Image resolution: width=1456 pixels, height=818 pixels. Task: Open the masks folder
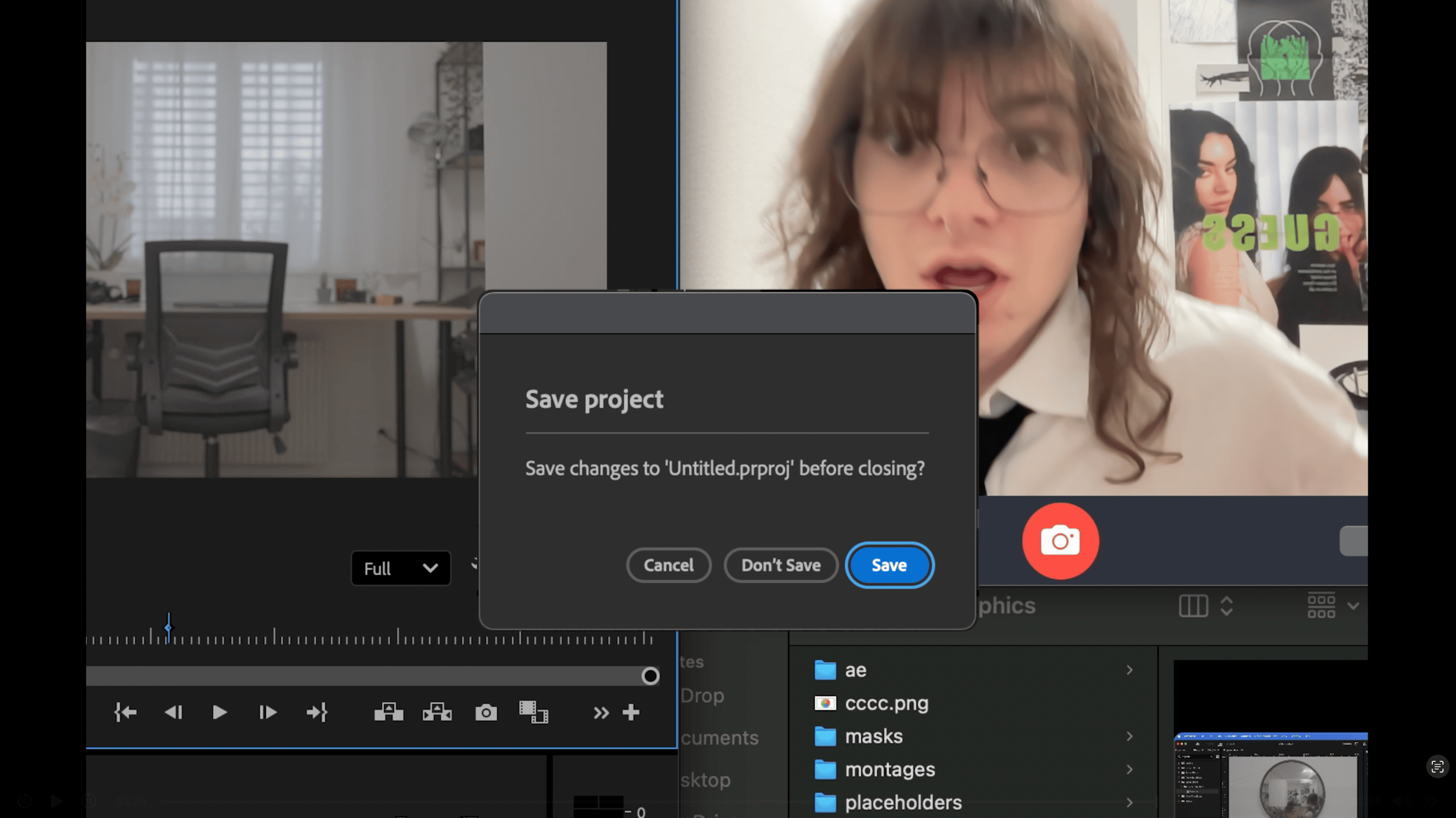point(874,736)
